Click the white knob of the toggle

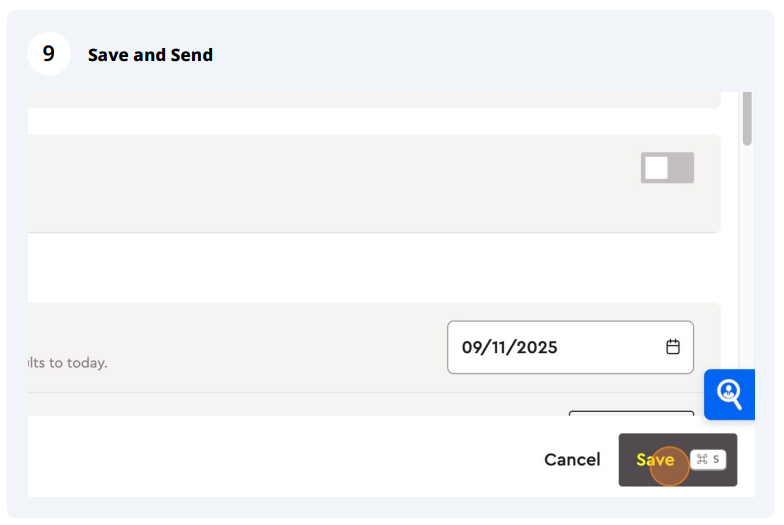pos(656,168)
